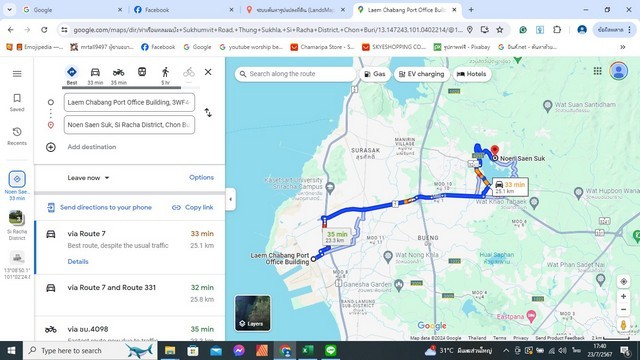Swap starting point and destination

point(208,113)
